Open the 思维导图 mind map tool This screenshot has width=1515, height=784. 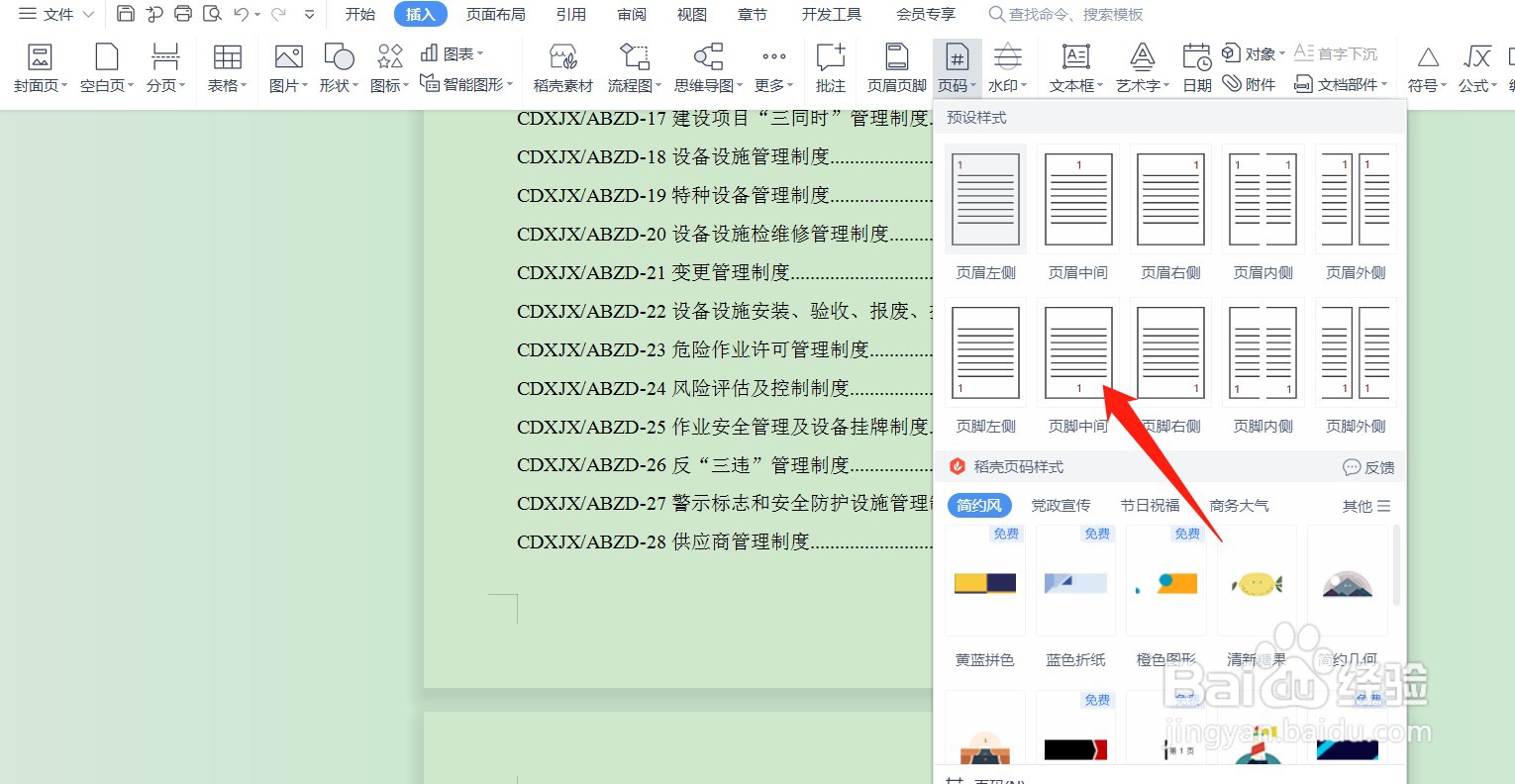point(708,68)
